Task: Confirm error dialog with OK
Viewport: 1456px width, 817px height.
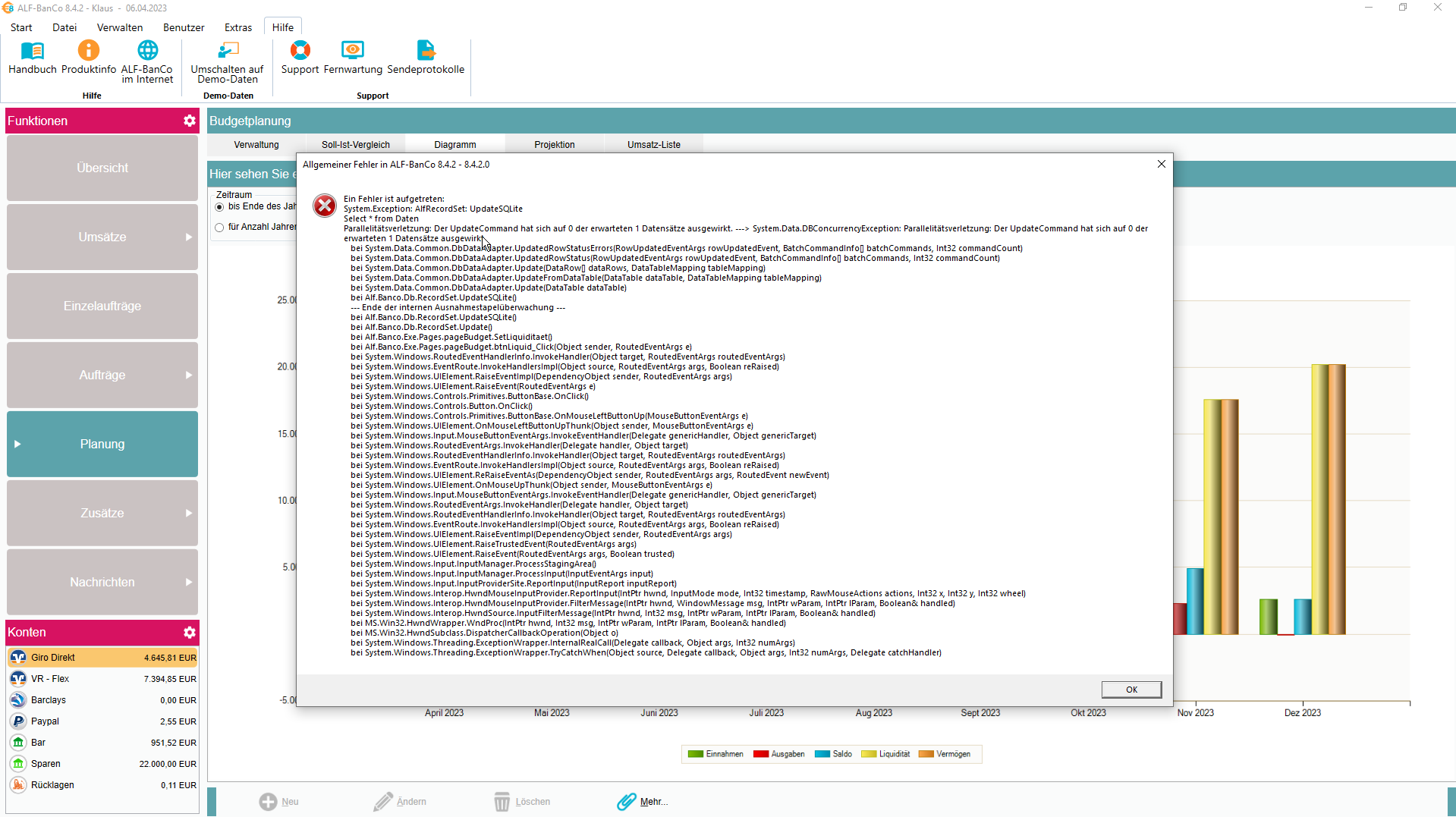Action: coord(1131,690)
